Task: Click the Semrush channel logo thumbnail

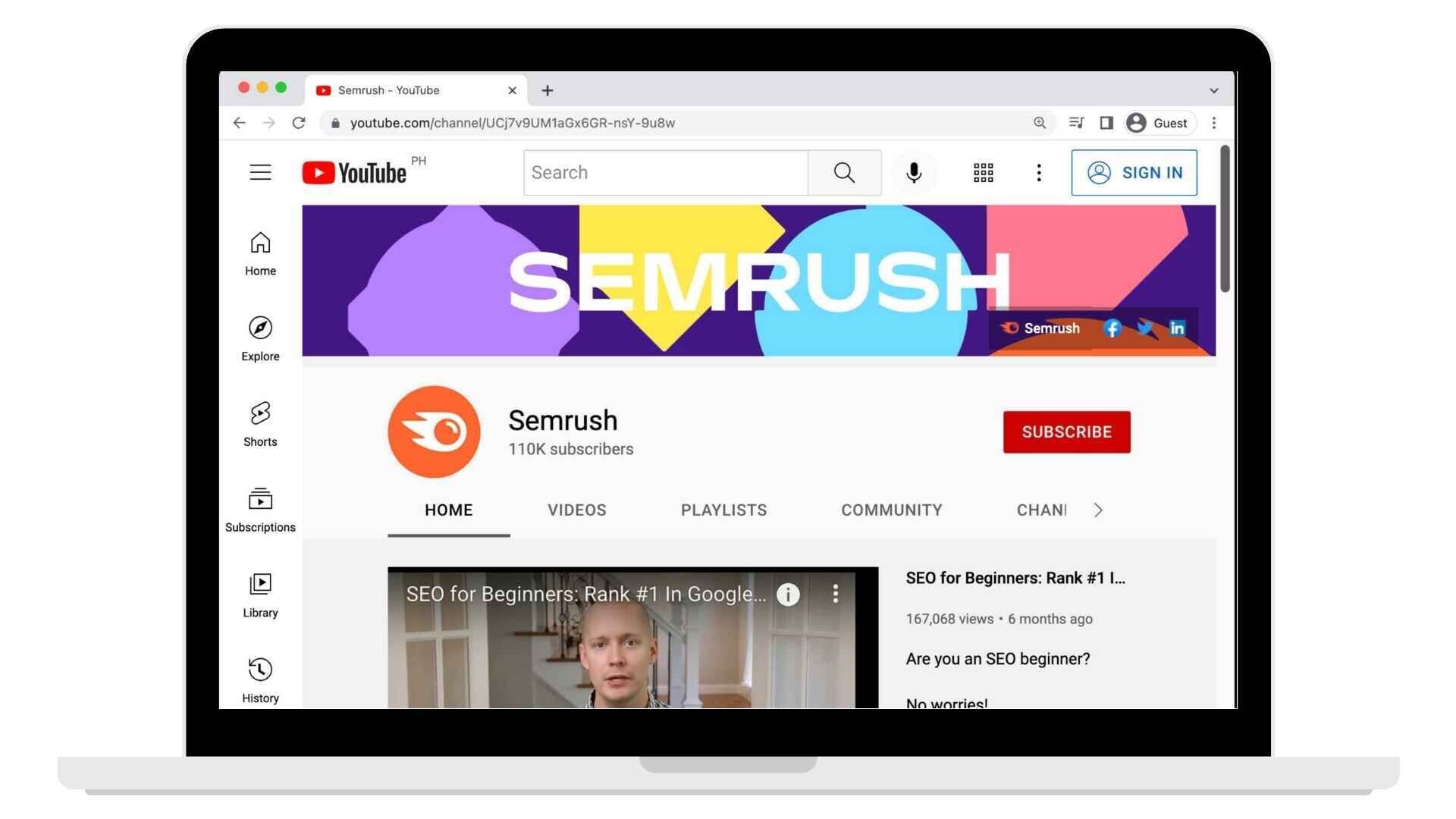Action: 434,432
